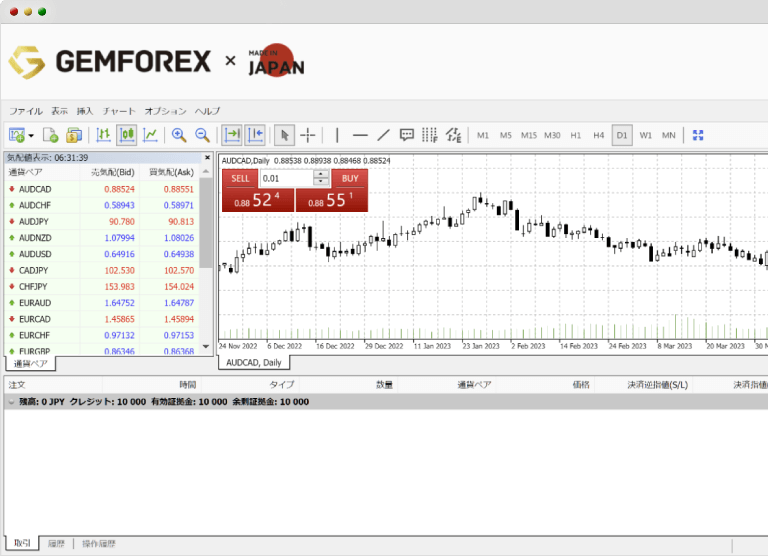The width and height of the screenshot is (768, 556).
Task: Select the EURCAD symbol row
Action: click(102, 319)
